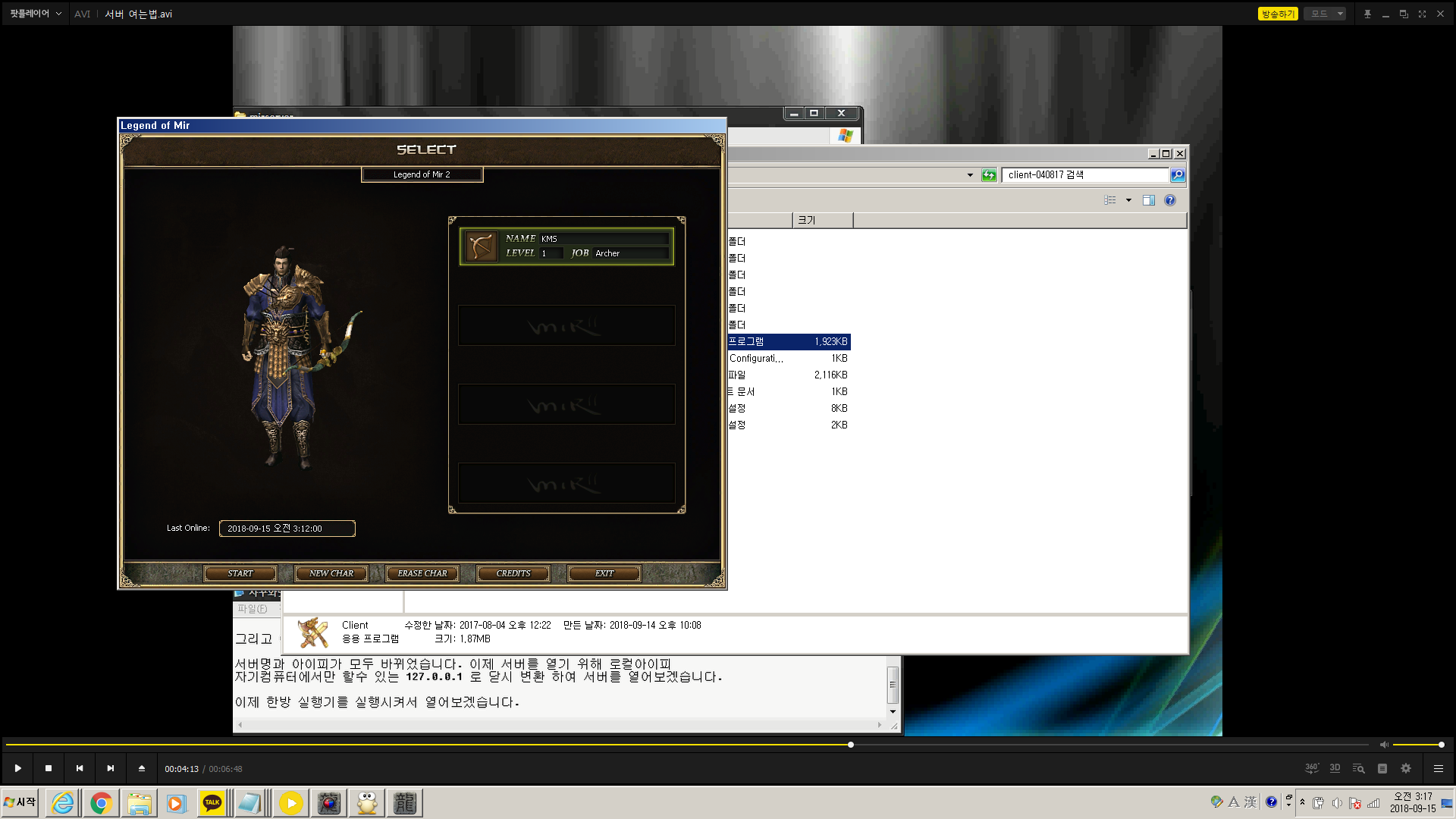Skip to the next track
Screen dimensions: 1456x819
[111, 768]
